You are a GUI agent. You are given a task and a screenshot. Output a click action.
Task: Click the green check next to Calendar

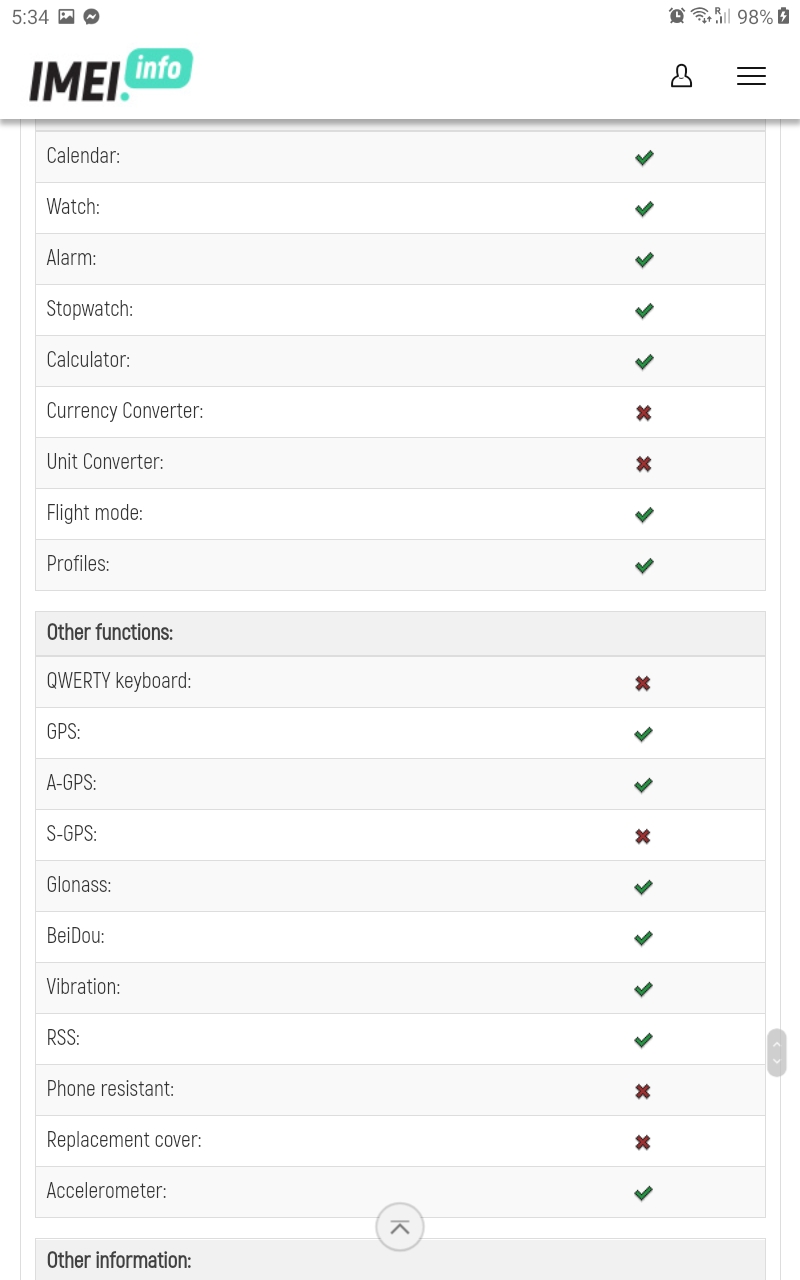[x=644, y=157]
